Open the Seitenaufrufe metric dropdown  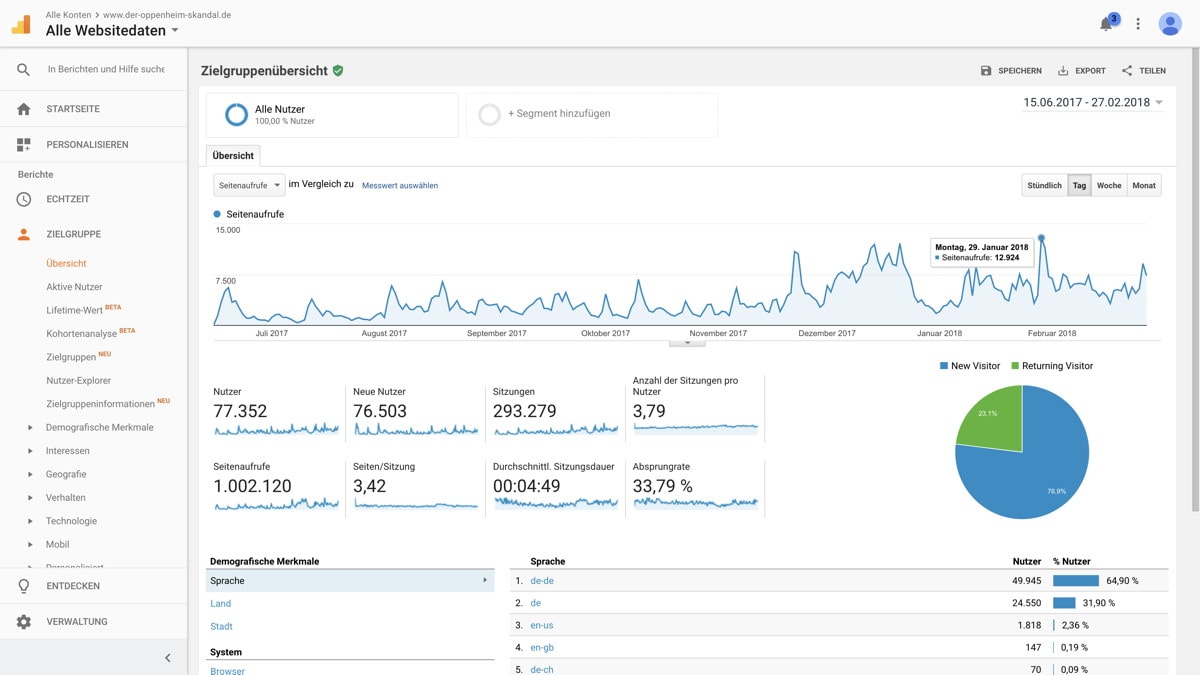(249, 185)
